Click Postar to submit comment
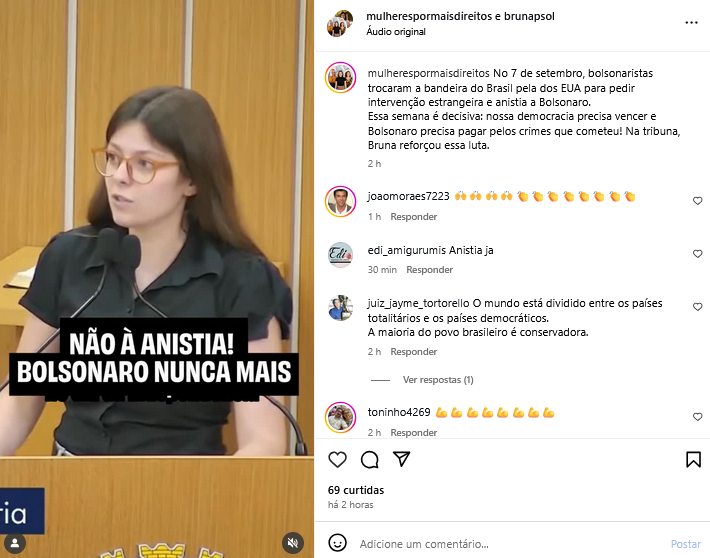The image size is (710, 558). [686, 544]
